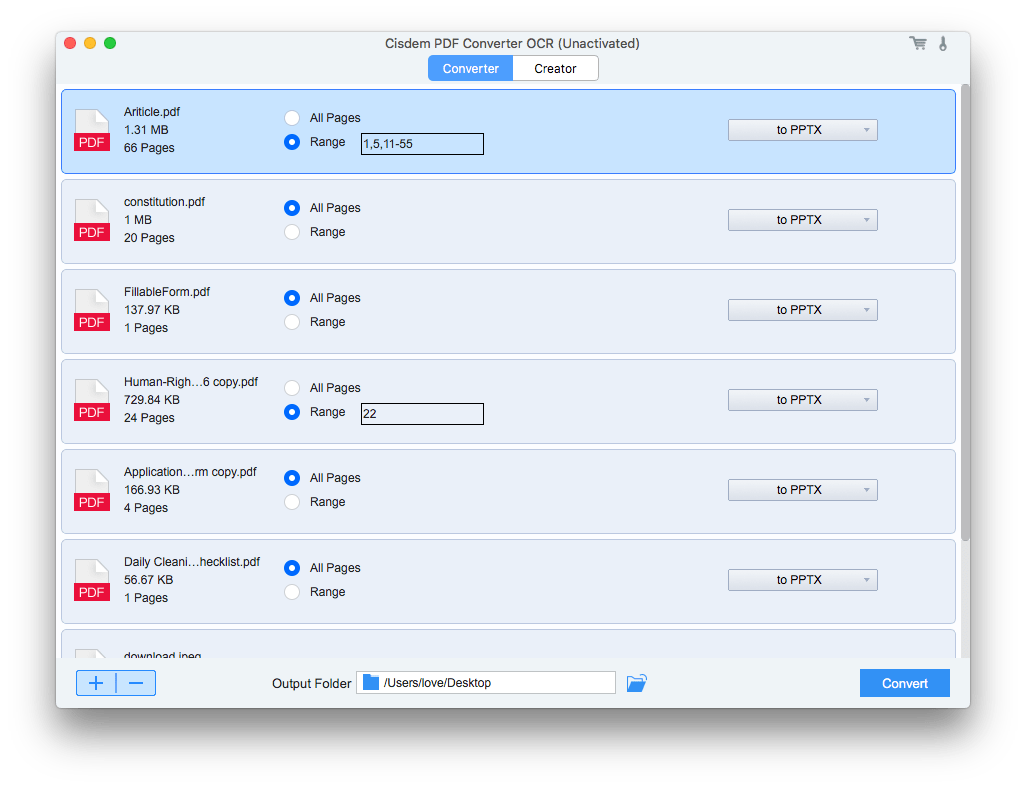Screen dimensions: 1026x788
Task: Click the range field containing 1,5,11-55
Action: tap(422, 144)
